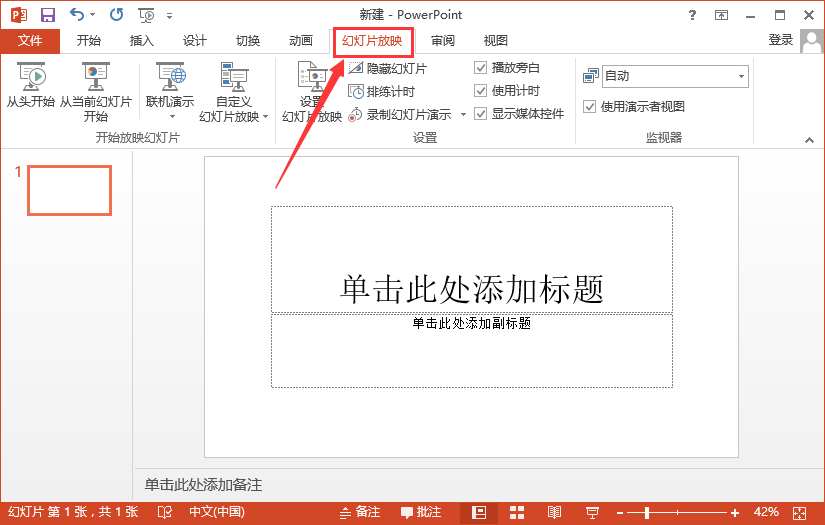Screen dimensions: 825x525
Task: Open reading view from status bar
Action: point(554,512)
